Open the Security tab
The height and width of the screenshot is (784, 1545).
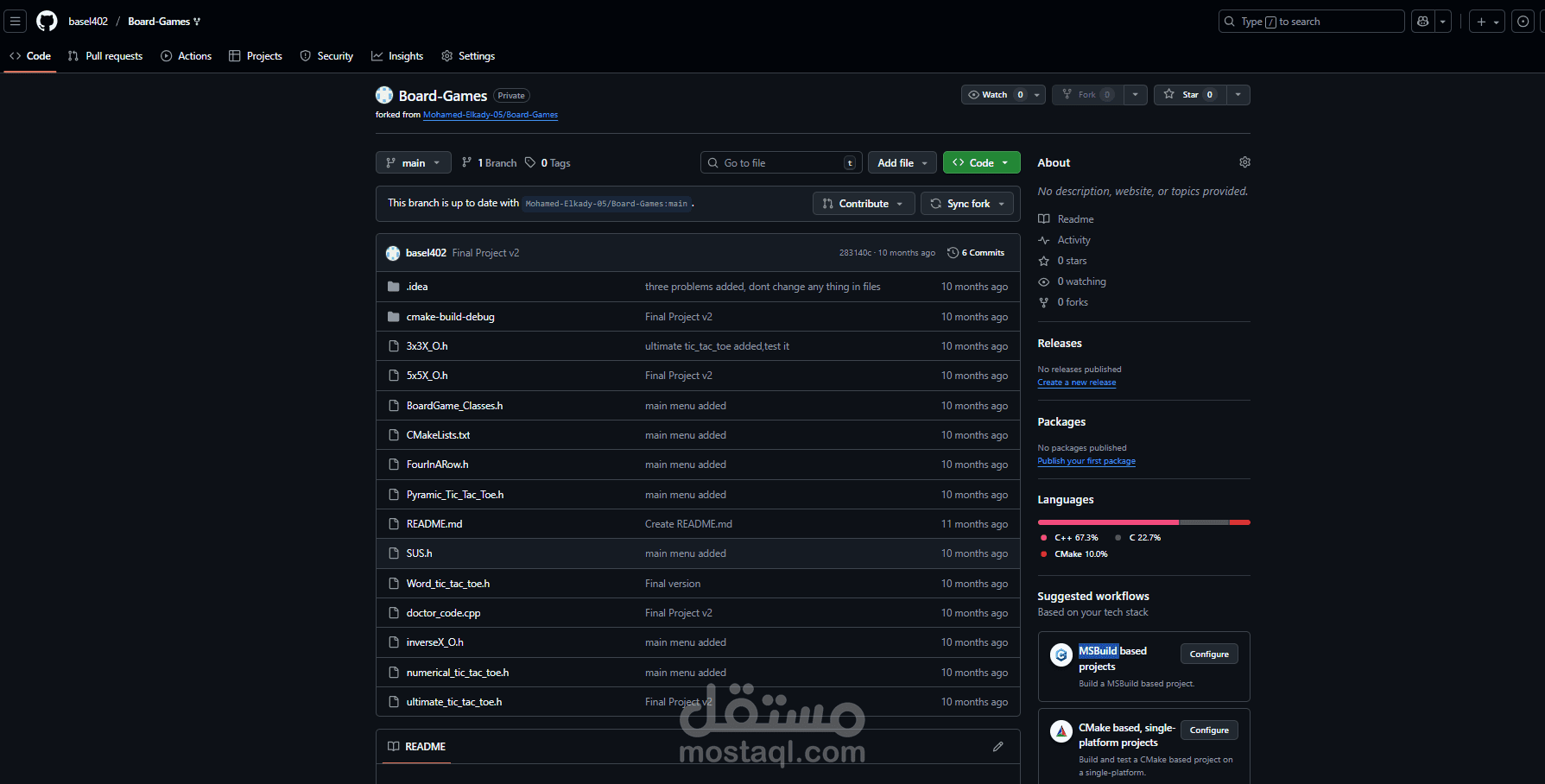tap(326, 56)
